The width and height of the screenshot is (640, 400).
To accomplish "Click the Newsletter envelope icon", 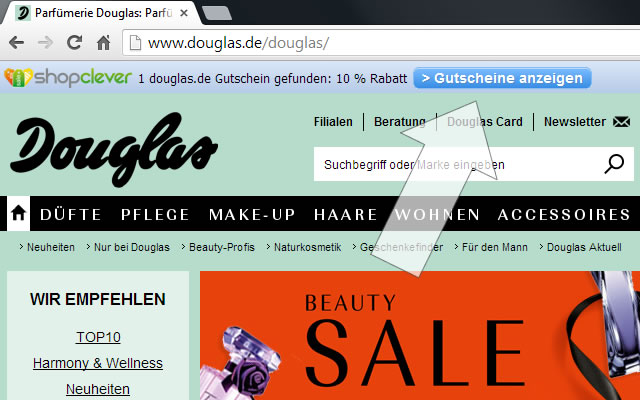I will click(x=622, y=122).
